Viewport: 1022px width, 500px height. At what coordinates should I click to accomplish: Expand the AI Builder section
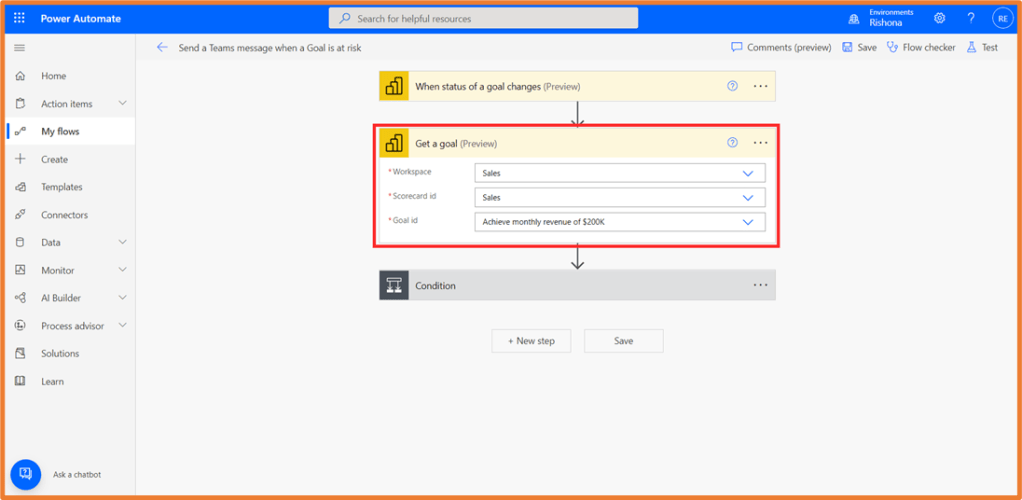122,298
